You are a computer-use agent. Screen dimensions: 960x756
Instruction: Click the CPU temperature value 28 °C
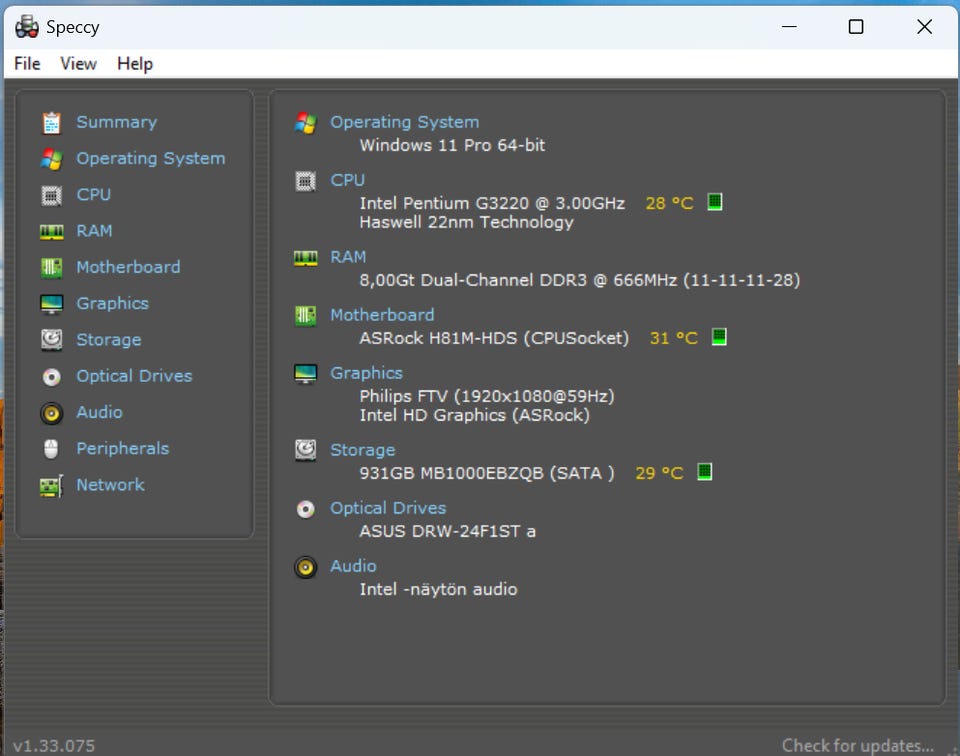tap(669, 203)
